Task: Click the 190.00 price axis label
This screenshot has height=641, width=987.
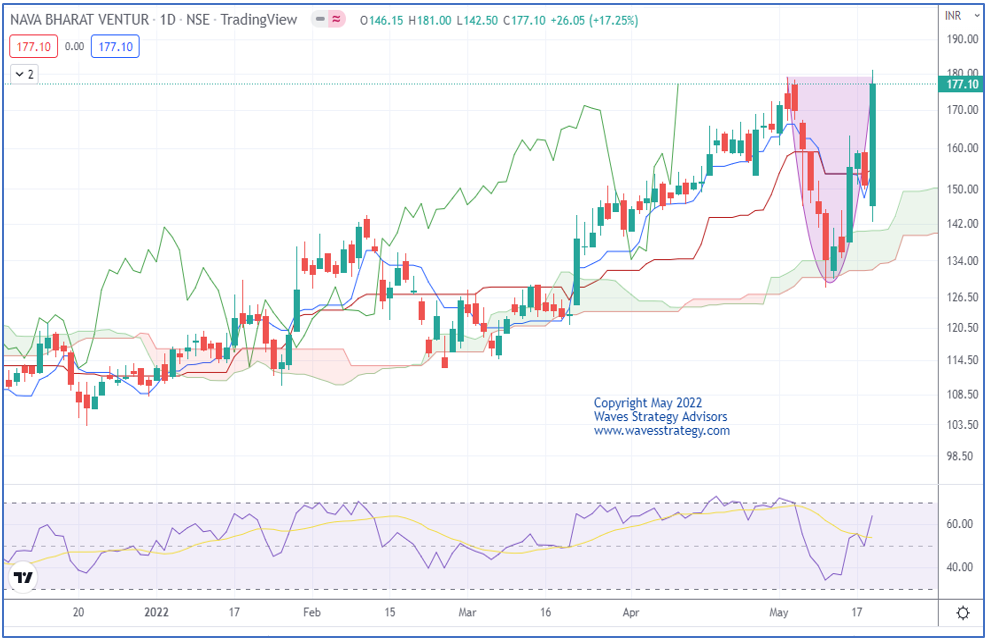Action: 962,39
